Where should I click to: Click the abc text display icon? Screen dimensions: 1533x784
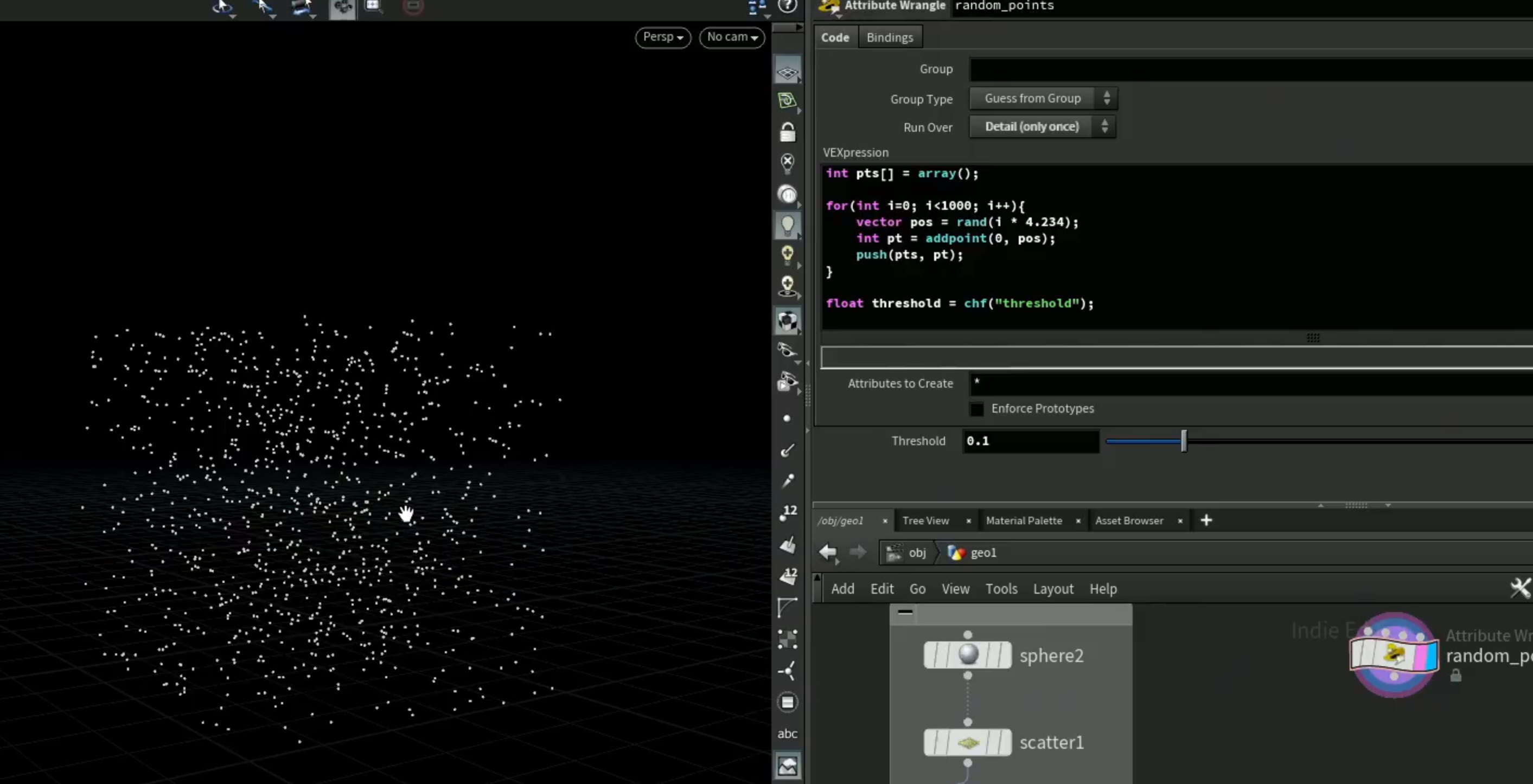787,734
